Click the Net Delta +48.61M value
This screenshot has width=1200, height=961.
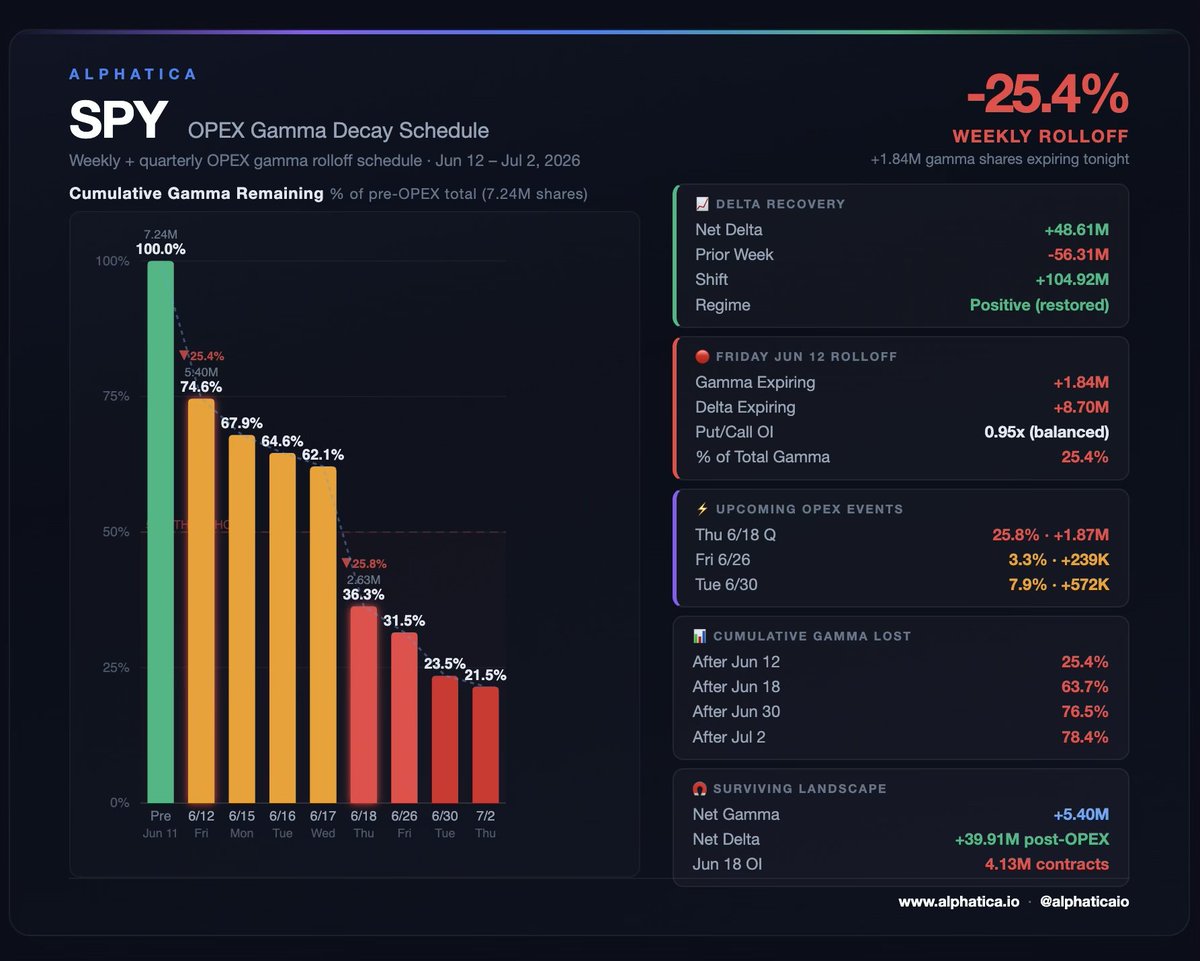click(x=1076, y=229)
